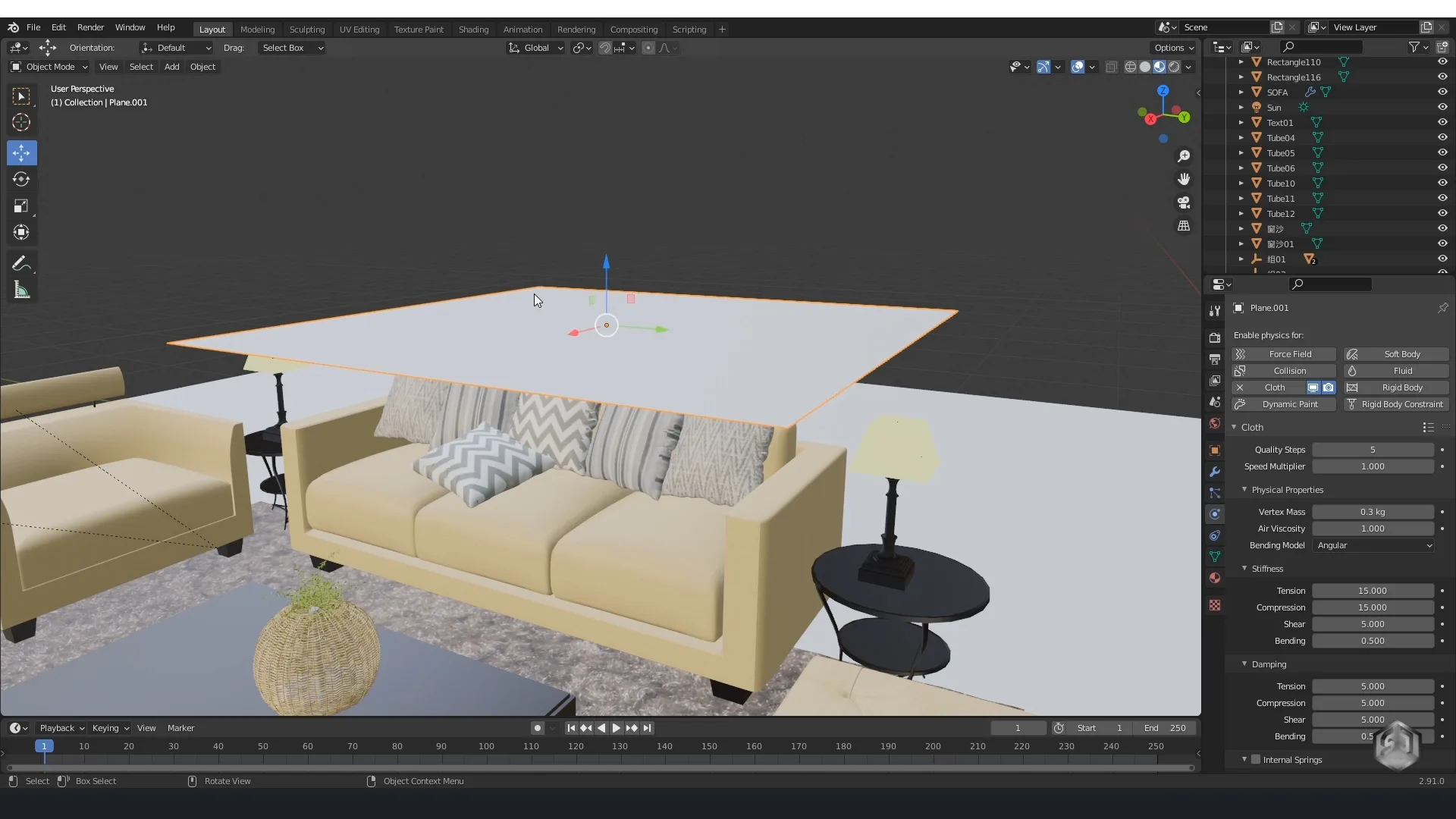Select the Rotate tool in toolbar
Screen dimensions: 1456x819
click(x=21, y=180)
